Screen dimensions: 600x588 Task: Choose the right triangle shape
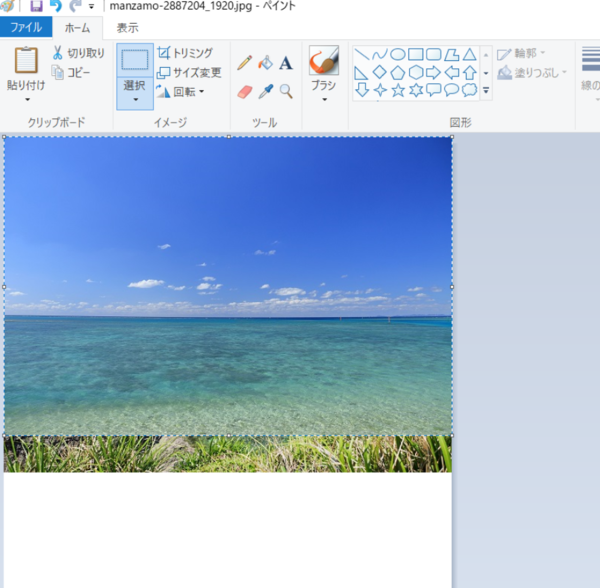(x=361, y=73)
